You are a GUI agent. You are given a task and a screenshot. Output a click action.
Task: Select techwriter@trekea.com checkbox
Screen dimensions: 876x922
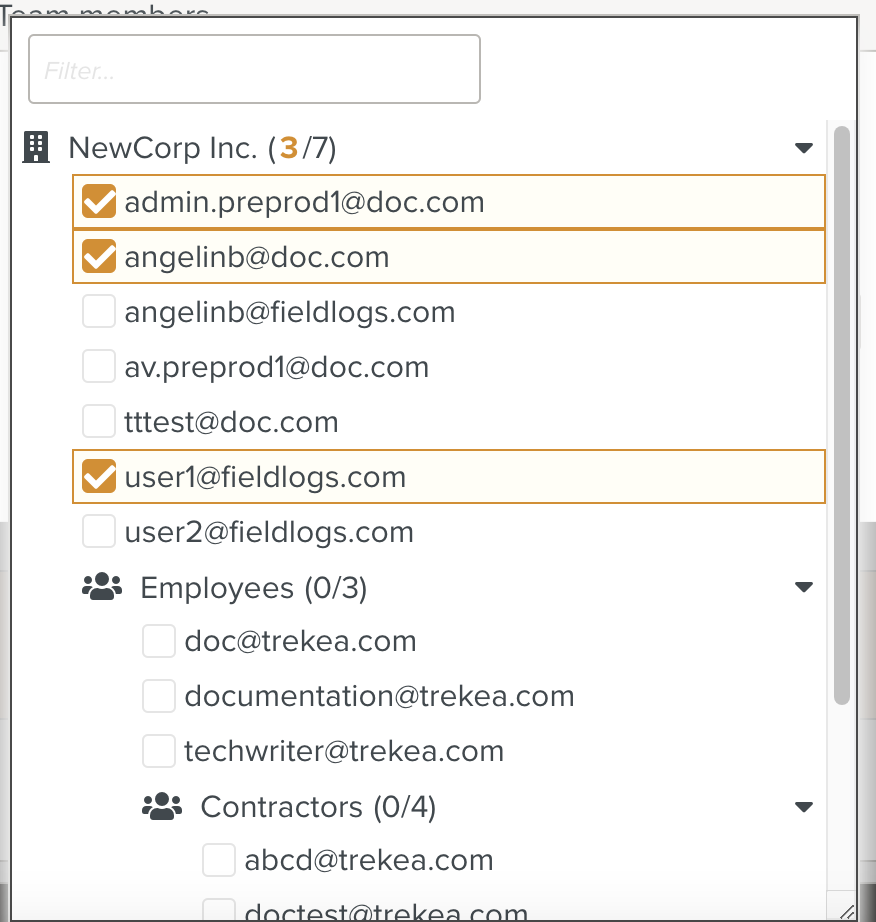pyautogui.click(x=159, y=751)
